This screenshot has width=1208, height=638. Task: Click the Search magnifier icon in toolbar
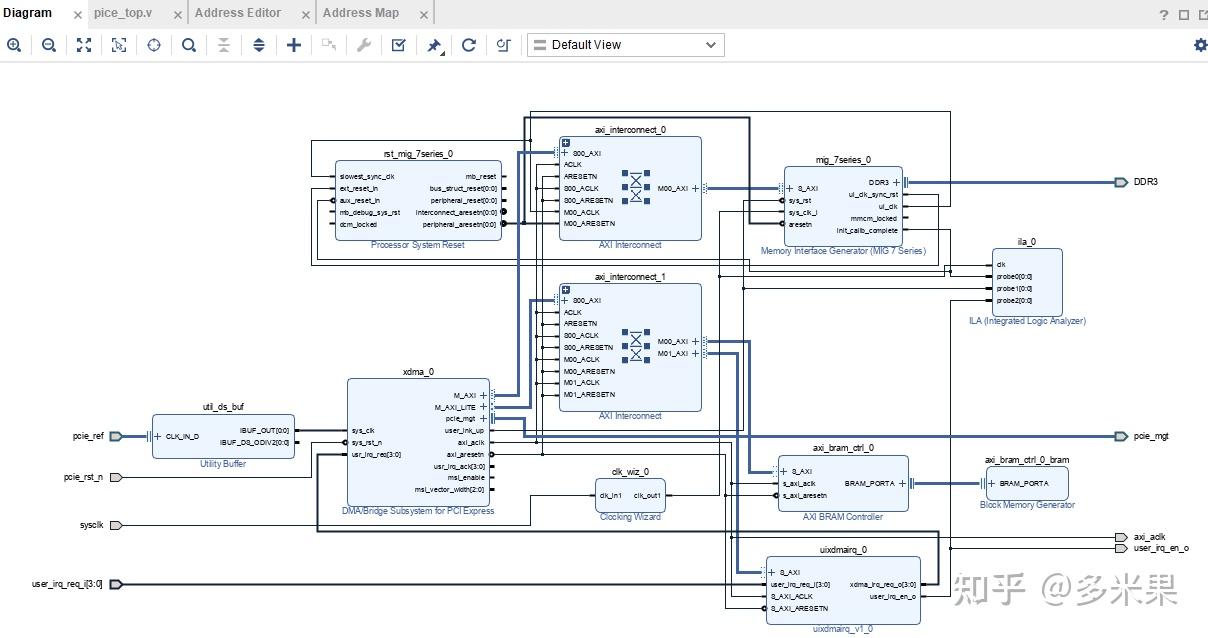(x=189, y=45)
